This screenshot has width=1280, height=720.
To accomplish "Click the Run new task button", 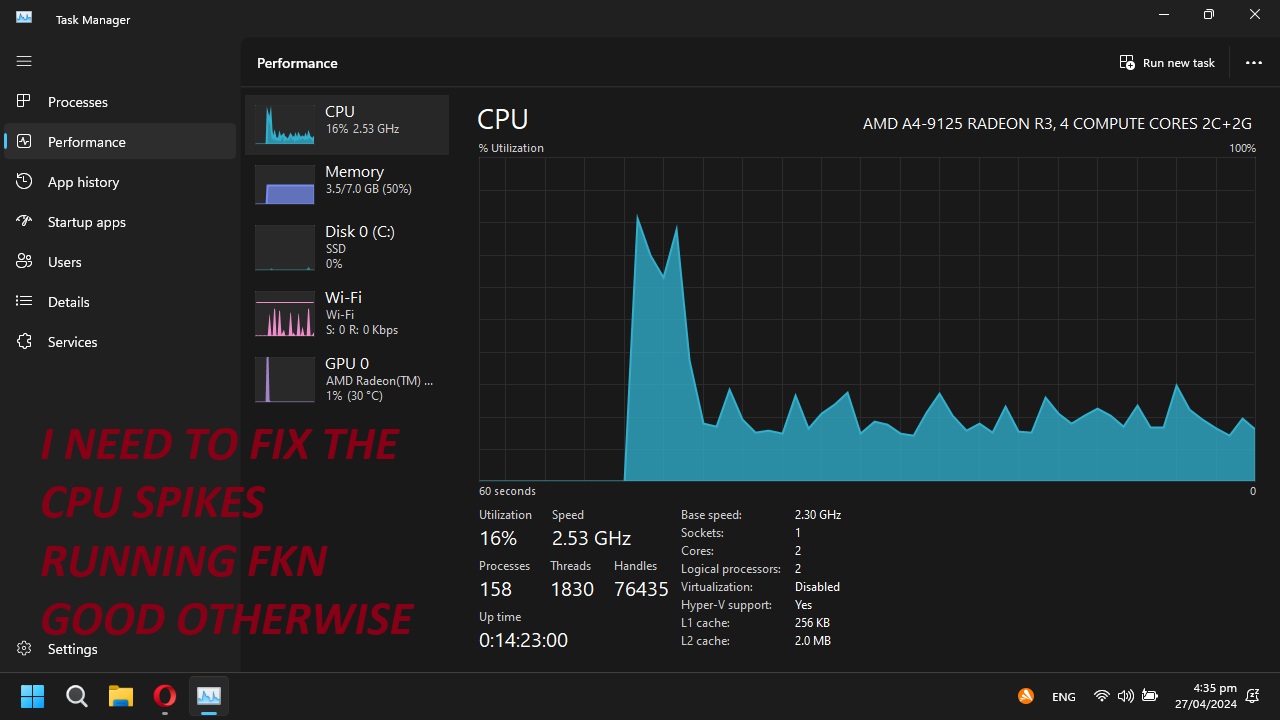I will (x=1167, y=62).
